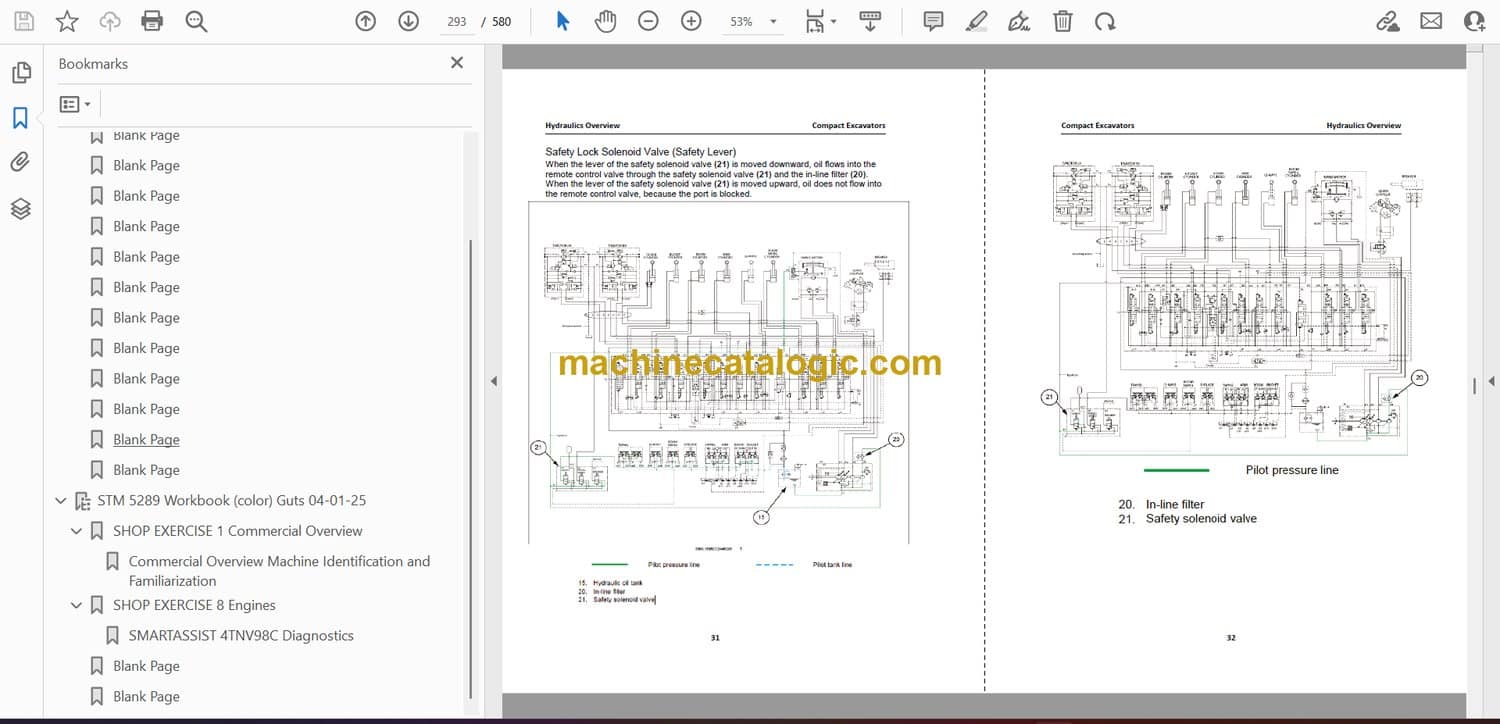Screen dimensions: 1500x724
Task: Send the file by email envelope icon
Action: click(1431, 21)
